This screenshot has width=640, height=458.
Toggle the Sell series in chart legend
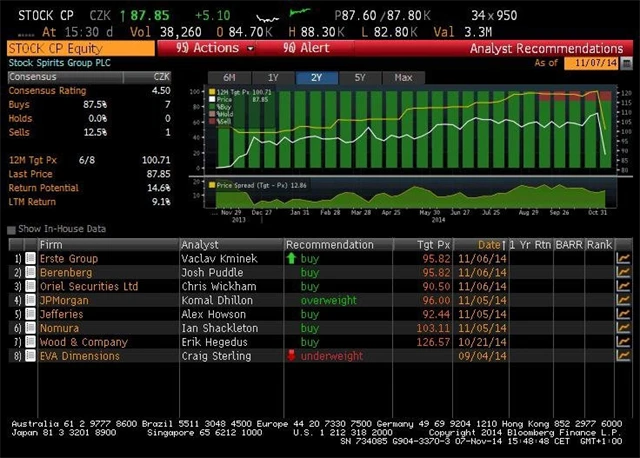click(x=210, y=120)
